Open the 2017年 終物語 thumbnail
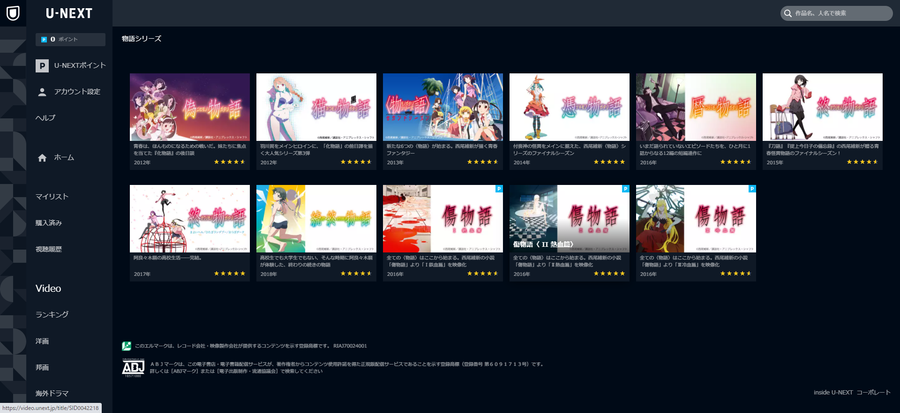Viewport: 900px width, 413px height. (190, 219)
